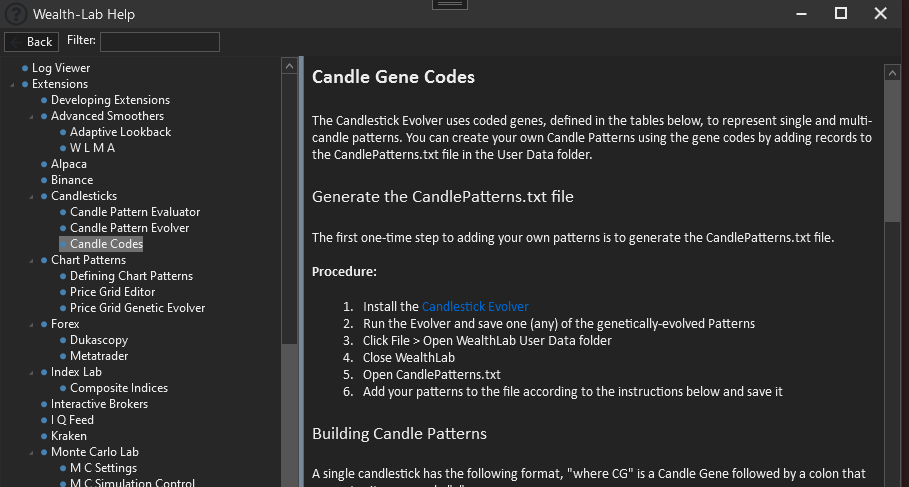Select the Binance help topic
The image size is (909, 487).
coord(72,180)
